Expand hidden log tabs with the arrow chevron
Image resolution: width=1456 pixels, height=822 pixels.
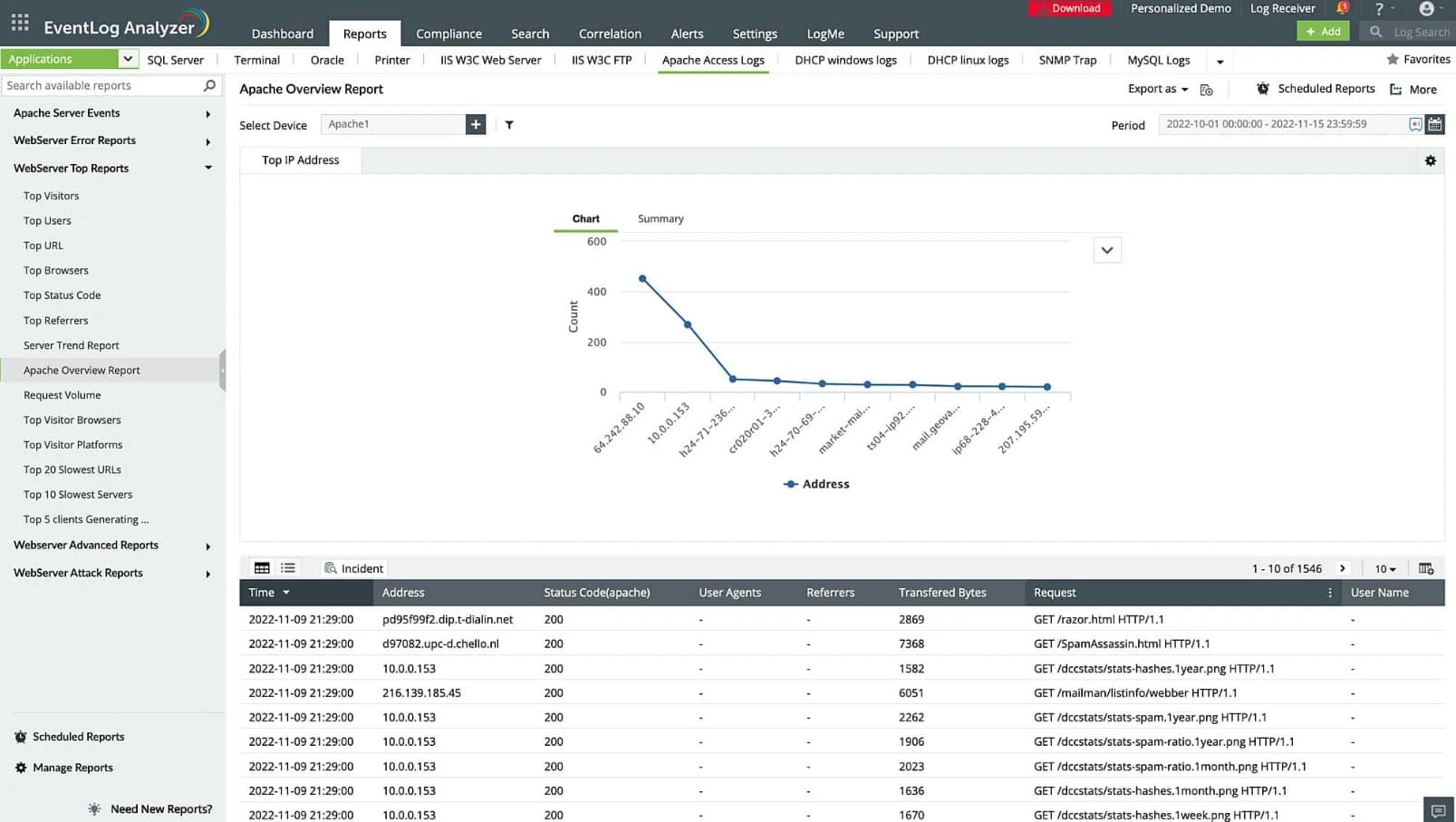coord(1220,61)
